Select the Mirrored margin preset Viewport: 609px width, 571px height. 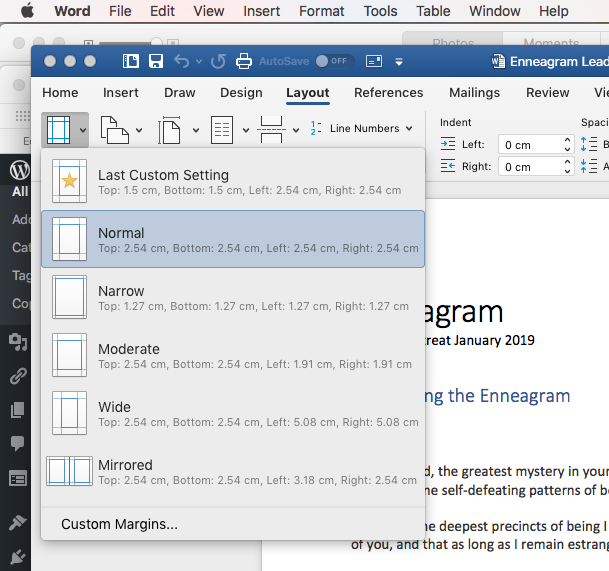click(233, 472)
